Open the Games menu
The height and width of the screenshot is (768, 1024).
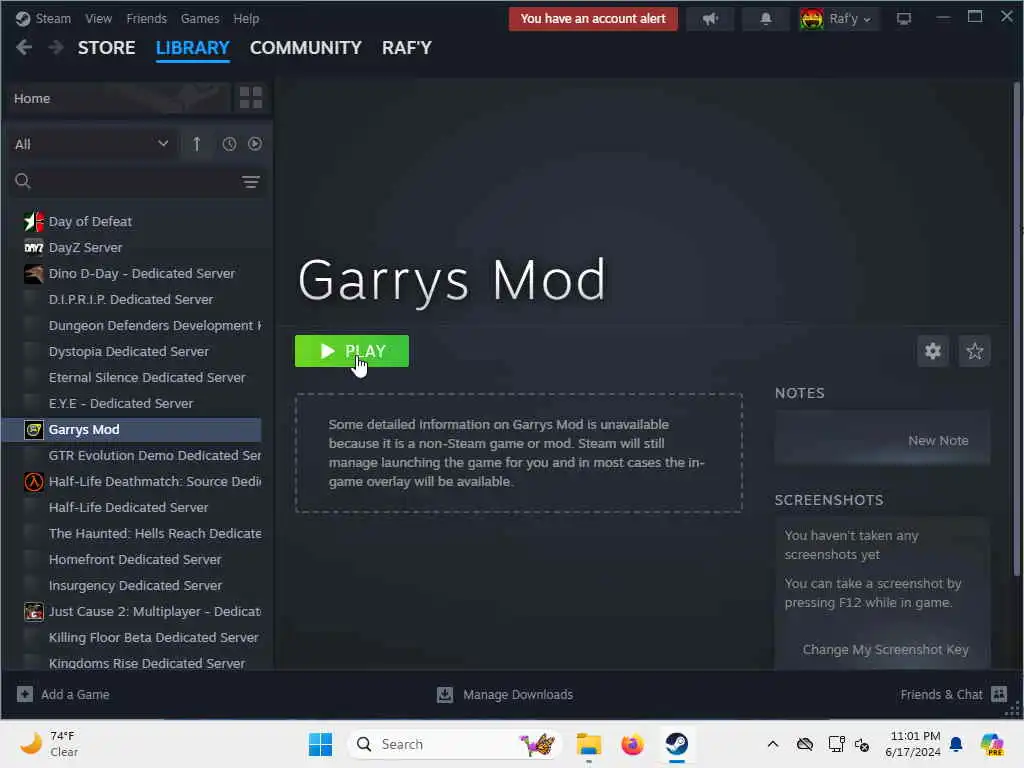pyautogui.click(x=200, y=18)
